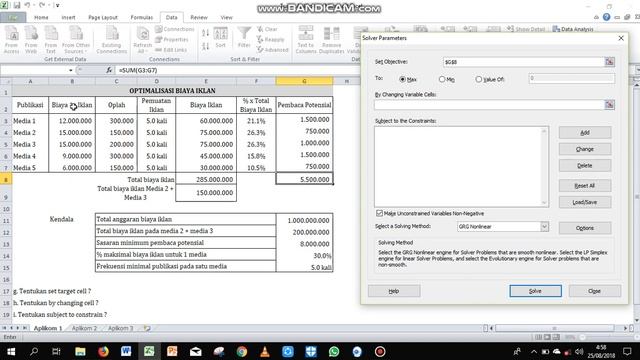Select the Min radio button

click(442, 79)
